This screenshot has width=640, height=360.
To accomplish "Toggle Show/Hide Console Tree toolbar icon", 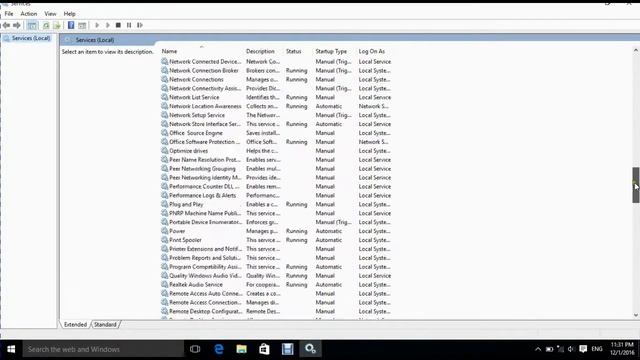I will (x=32, y=25).
